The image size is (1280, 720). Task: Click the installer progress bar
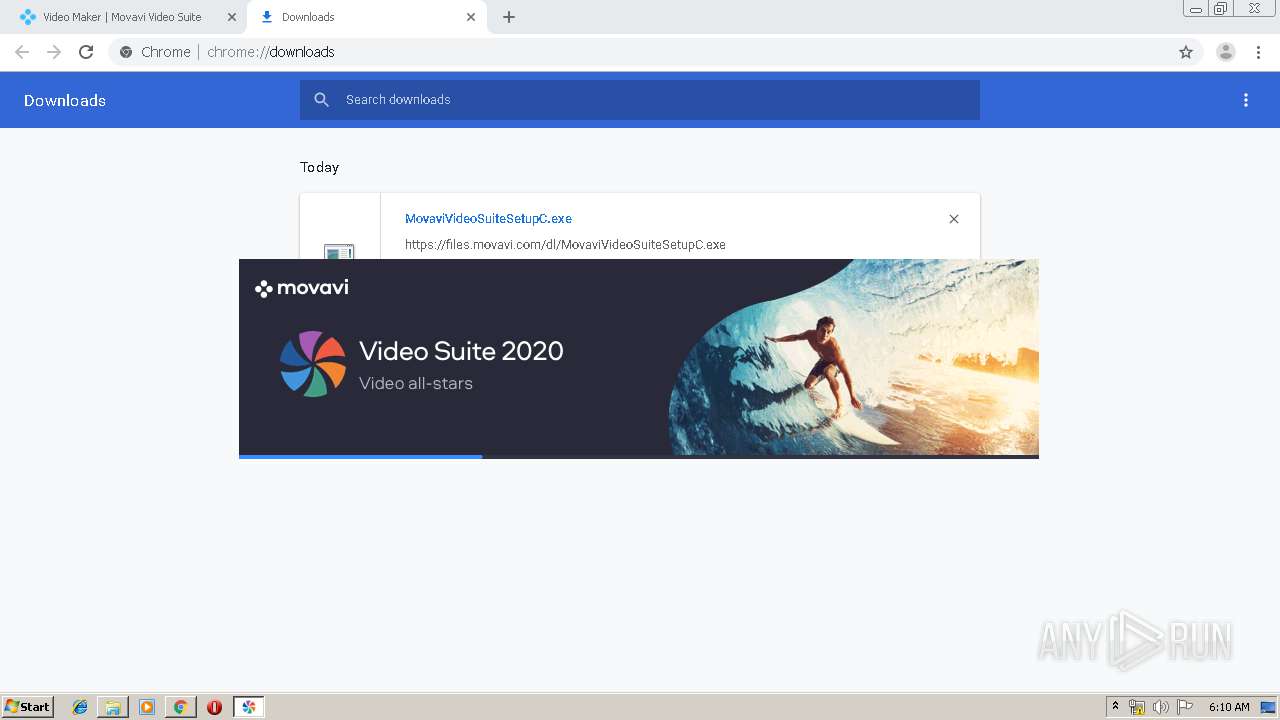tap(639, 457)
